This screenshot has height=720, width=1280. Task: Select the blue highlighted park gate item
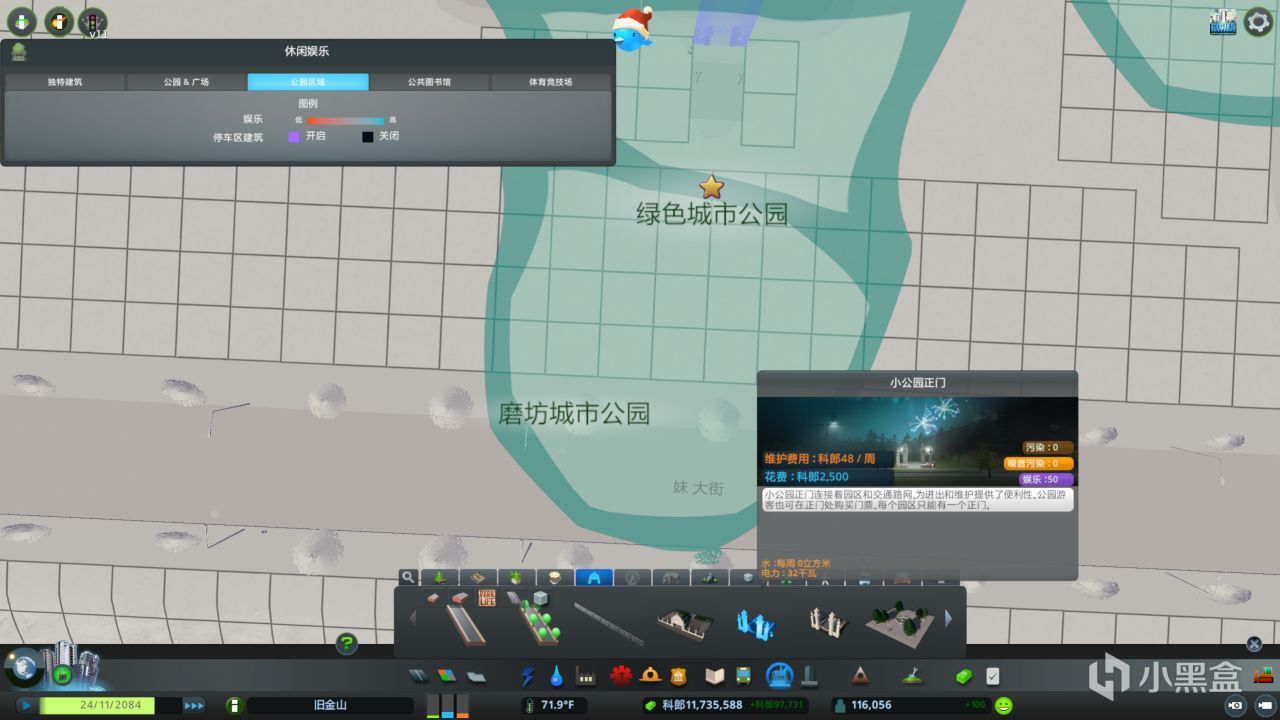pyautogui.click(x=757, y=624)
